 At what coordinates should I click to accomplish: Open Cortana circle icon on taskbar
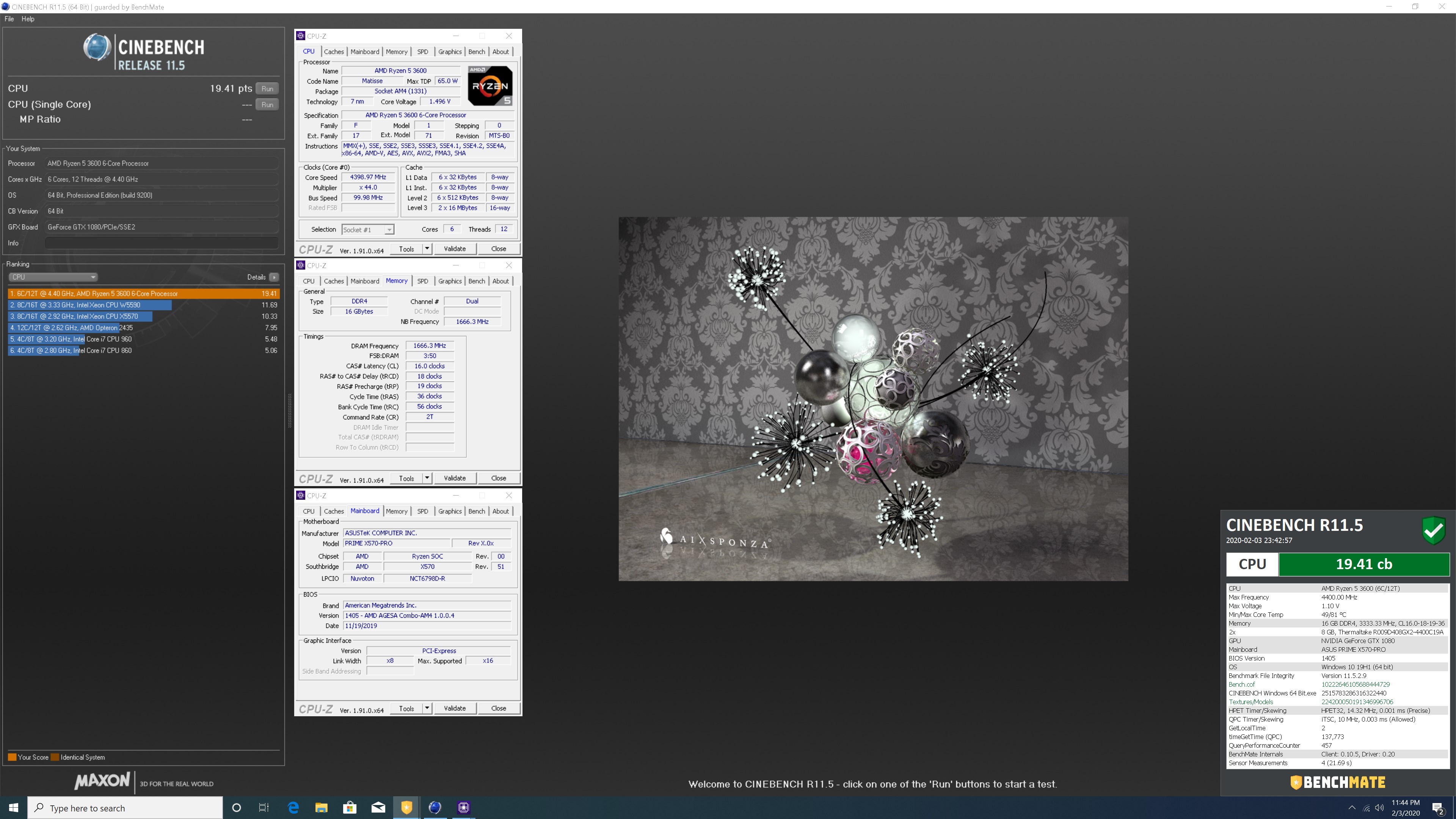tap(237, 808)
